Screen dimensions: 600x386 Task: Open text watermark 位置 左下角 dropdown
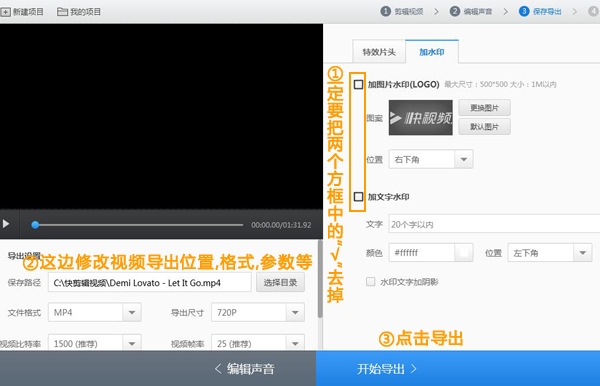pos(550,252)
